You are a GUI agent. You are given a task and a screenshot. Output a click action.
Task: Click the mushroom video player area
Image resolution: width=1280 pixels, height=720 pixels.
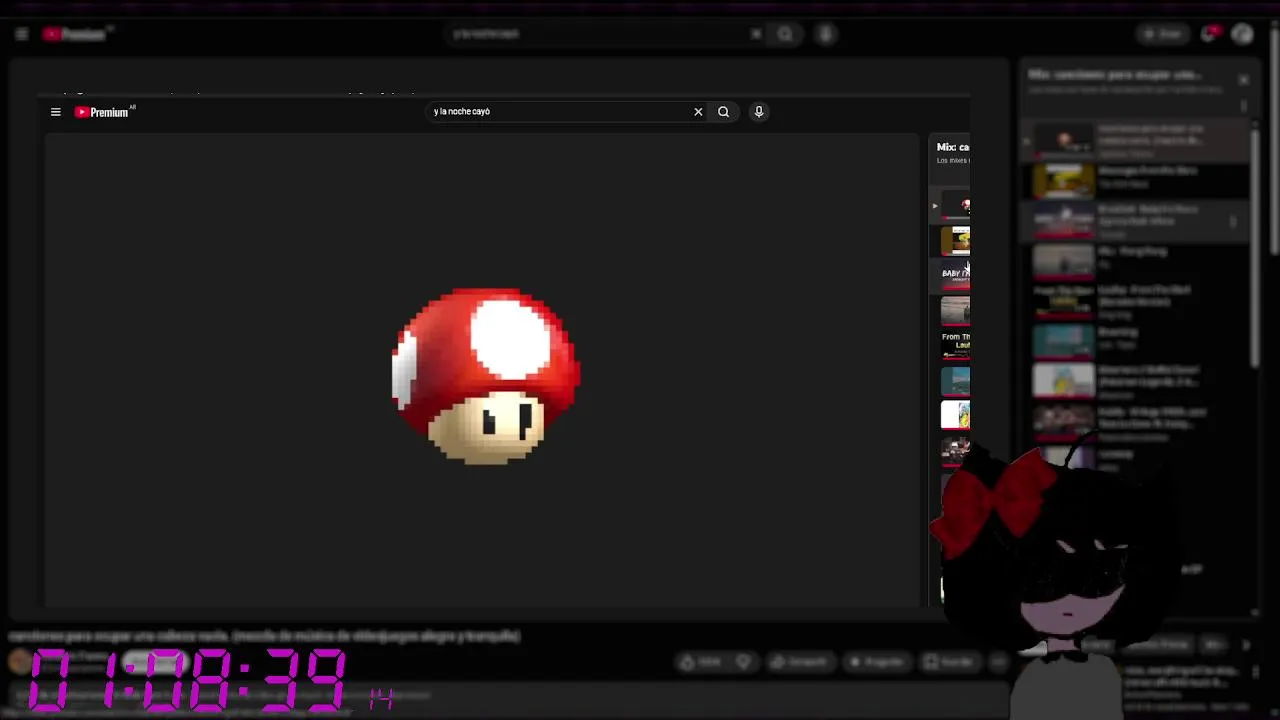click(482, 370)
